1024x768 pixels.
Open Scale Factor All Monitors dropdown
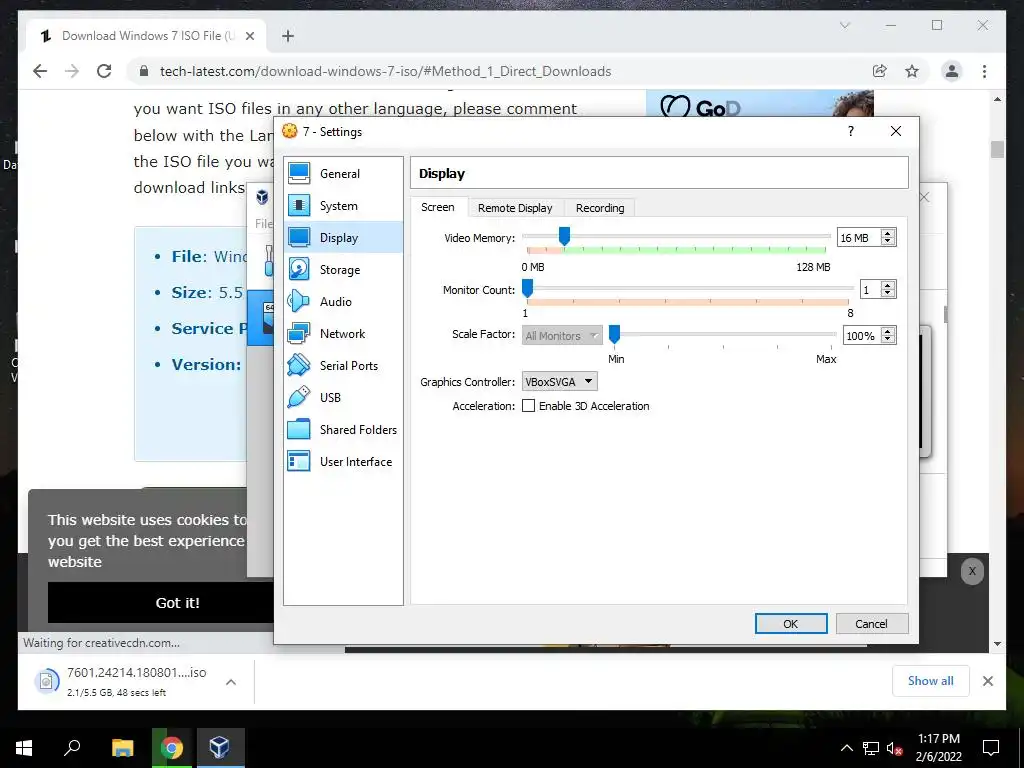click(562, 336)
